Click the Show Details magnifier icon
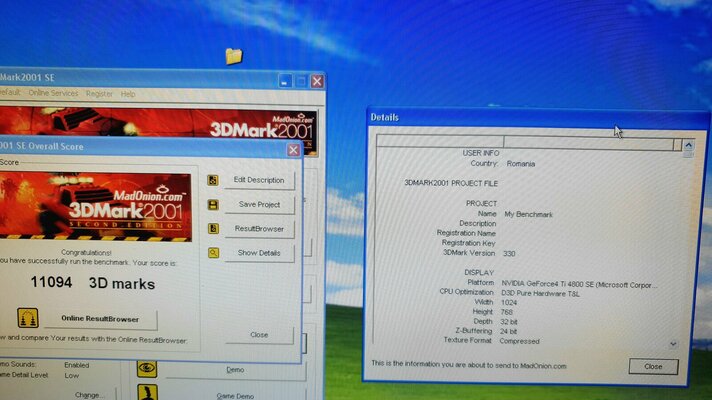 (213, 253)
